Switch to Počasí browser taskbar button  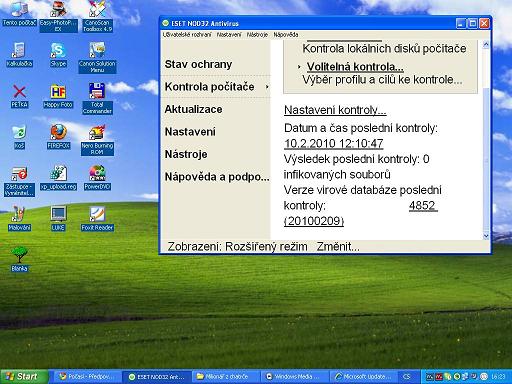click(x=87, y=377)
